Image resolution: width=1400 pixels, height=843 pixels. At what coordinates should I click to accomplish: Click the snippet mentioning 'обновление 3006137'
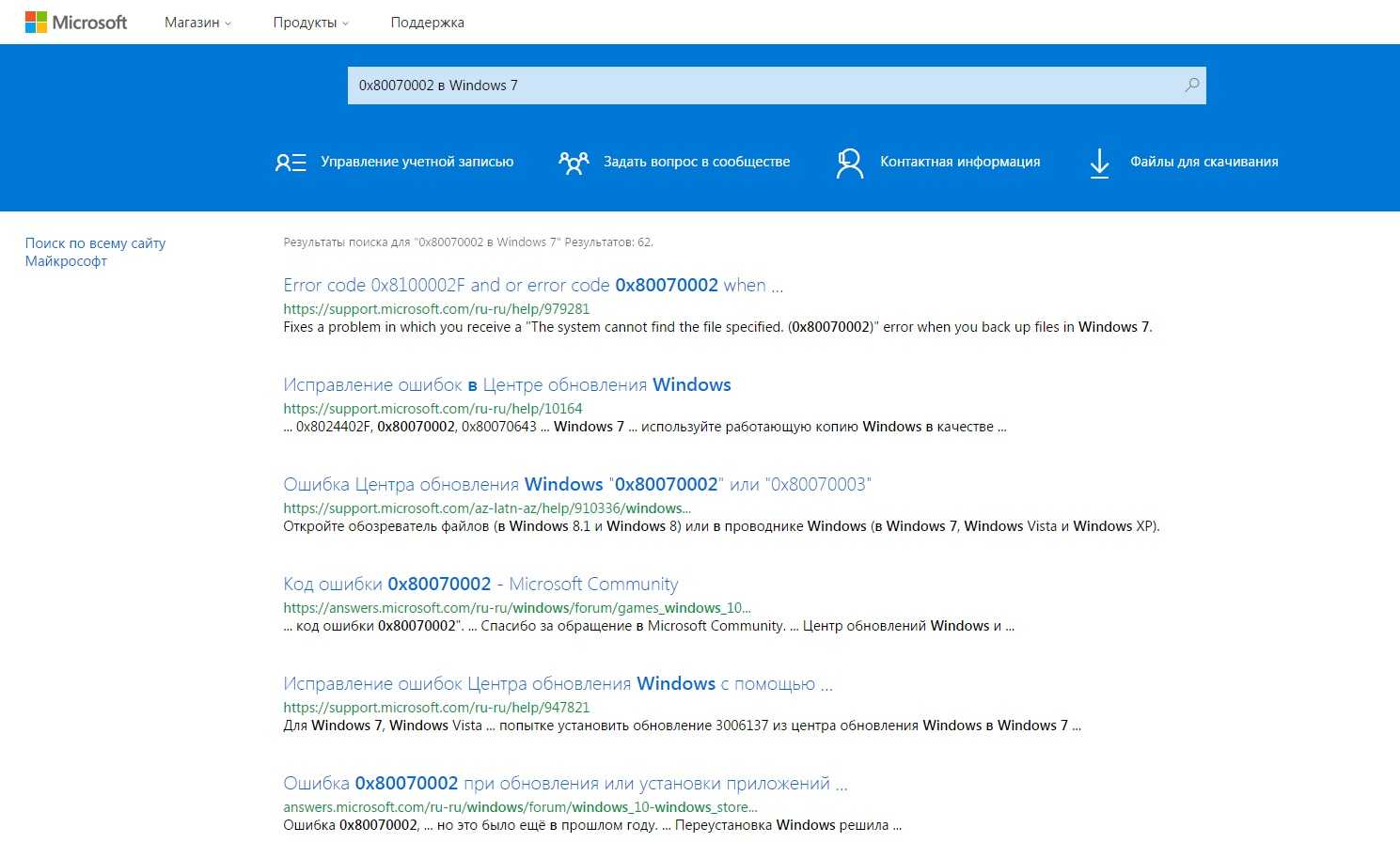pos(682,726)
